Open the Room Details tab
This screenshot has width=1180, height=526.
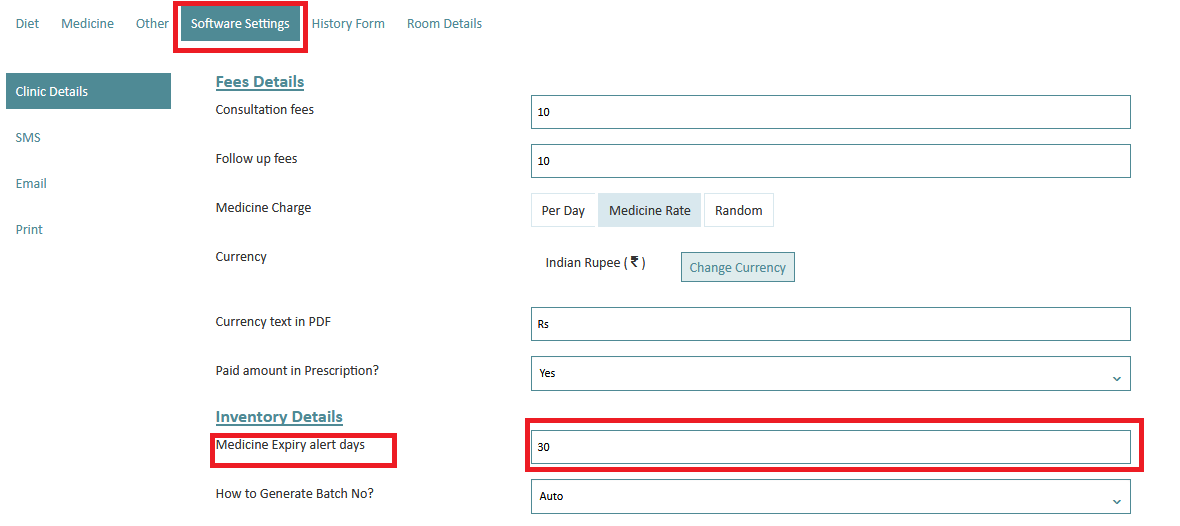click(x=444, y=23)
